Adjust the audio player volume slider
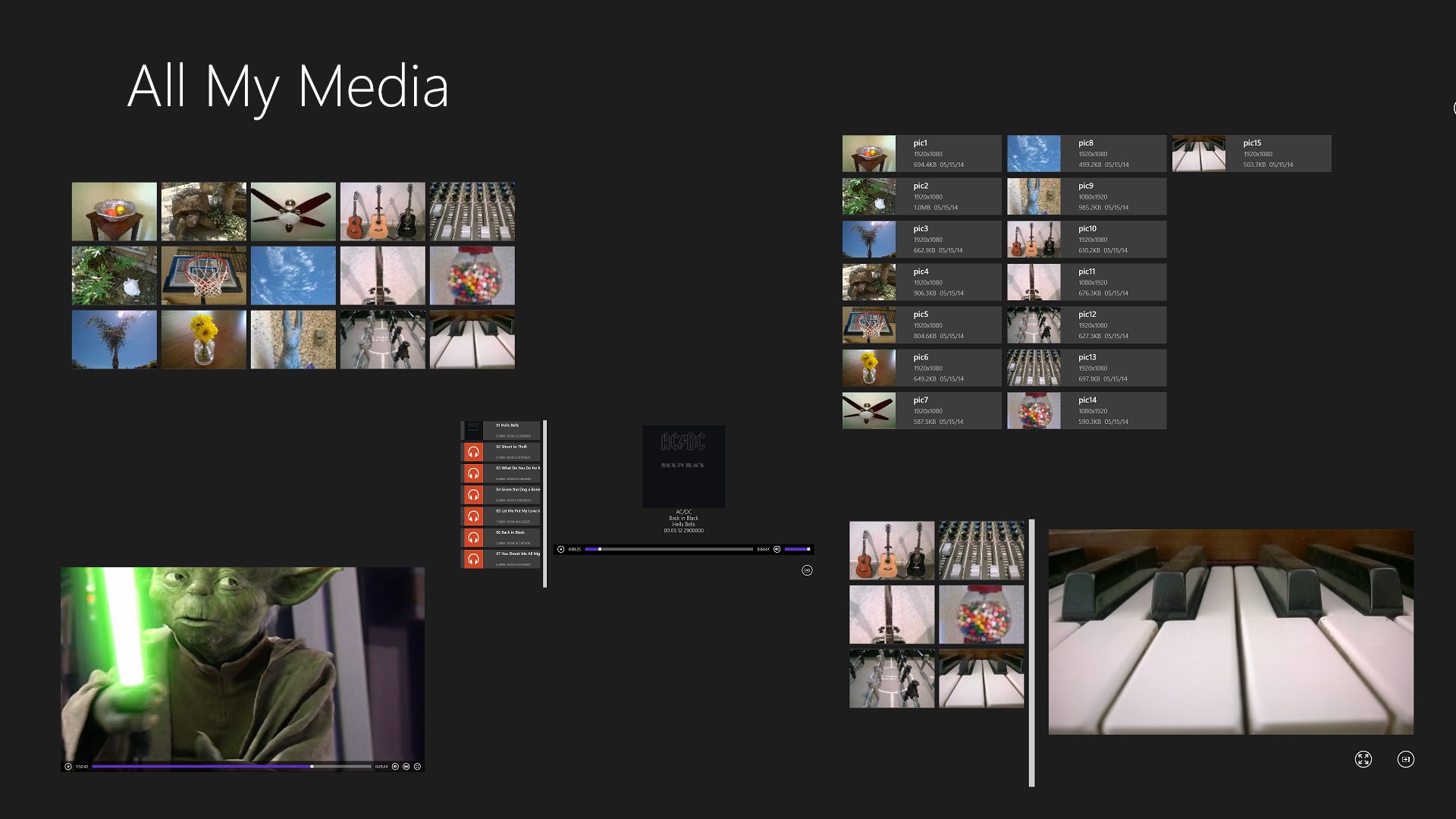 [797, 549]
